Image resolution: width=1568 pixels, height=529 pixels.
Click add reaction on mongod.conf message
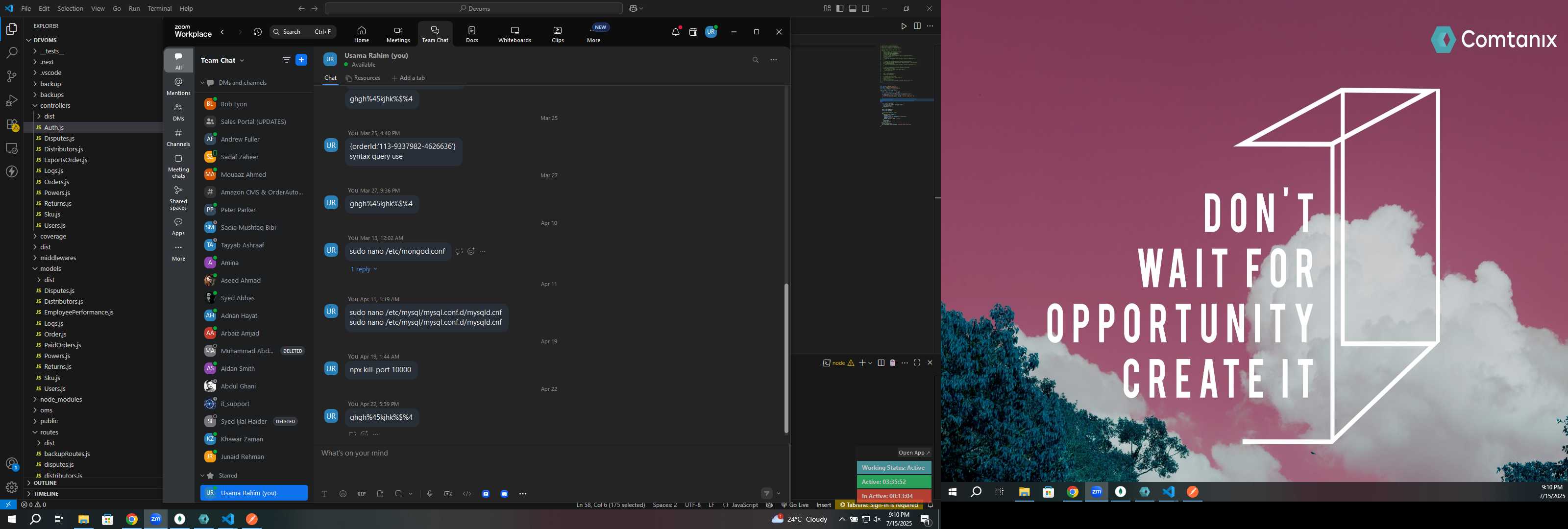471,251
